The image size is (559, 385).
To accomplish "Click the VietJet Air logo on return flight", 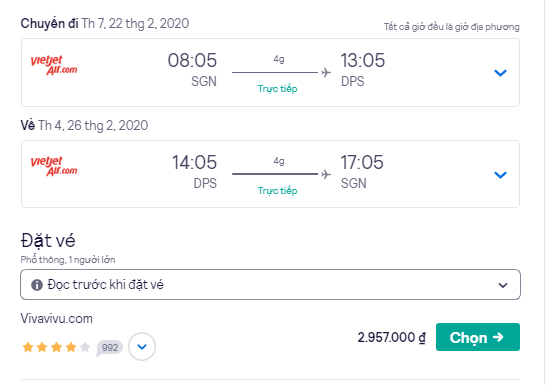I will (x=54, y=166).
